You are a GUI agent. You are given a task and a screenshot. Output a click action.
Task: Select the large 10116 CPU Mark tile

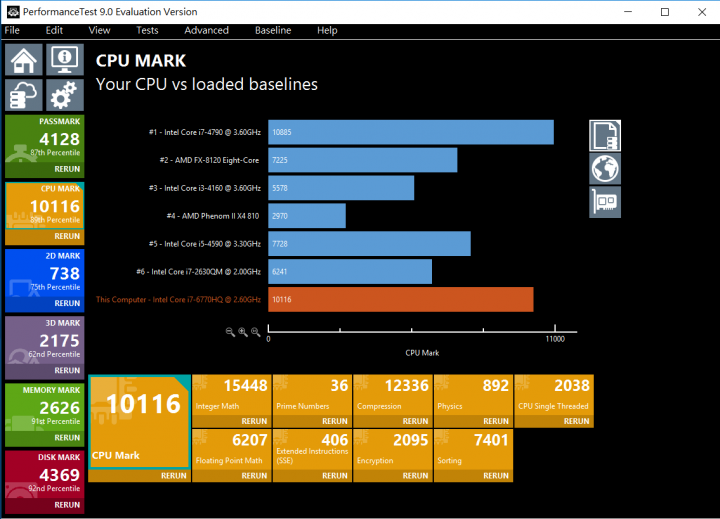pyautogui.click(x=140, y=422)
